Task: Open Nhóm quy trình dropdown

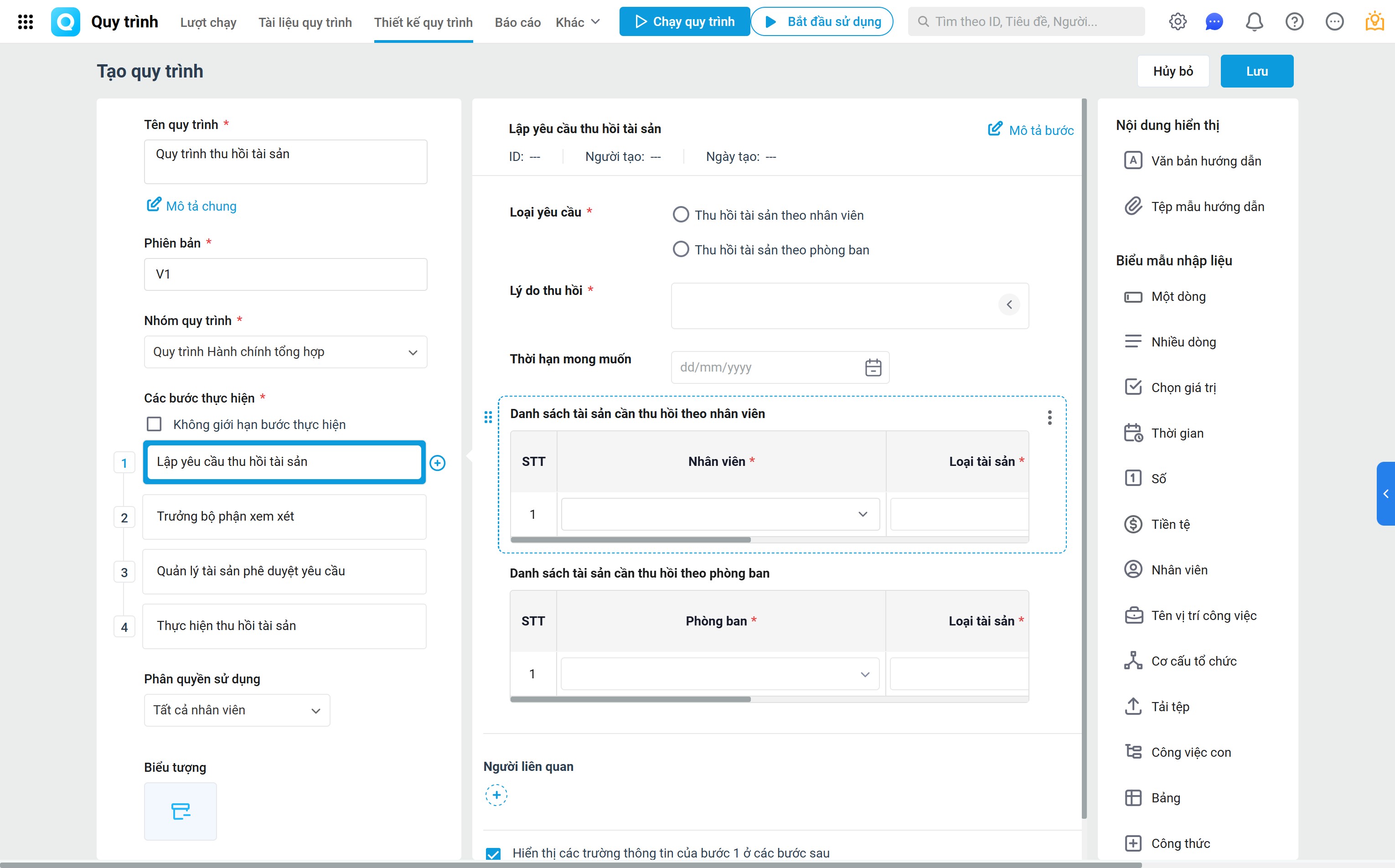Action: pyautogui.click(x=285, y=352)
